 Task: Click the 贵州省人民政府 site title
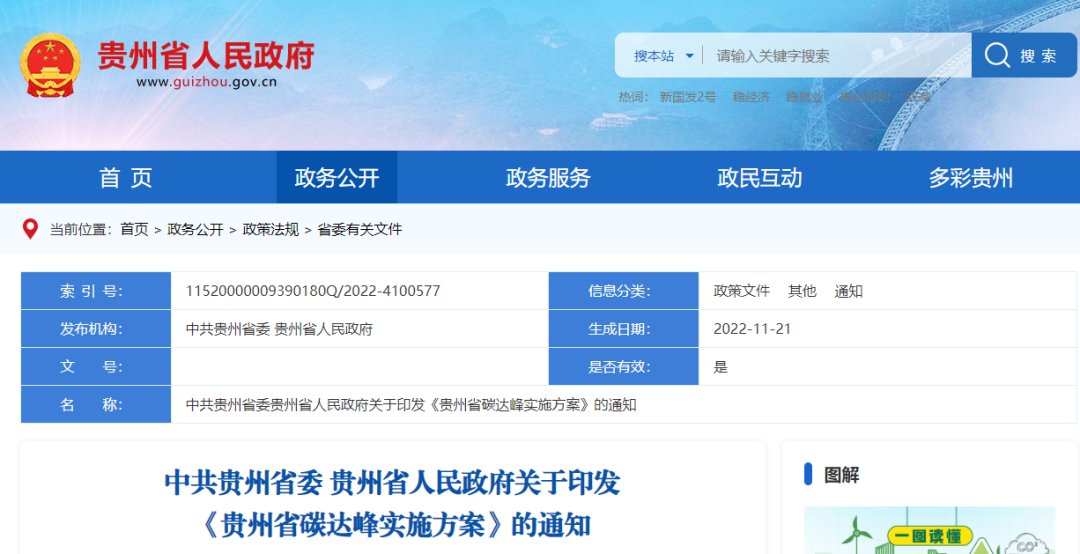pyautogui.click(x=206, y=56)
